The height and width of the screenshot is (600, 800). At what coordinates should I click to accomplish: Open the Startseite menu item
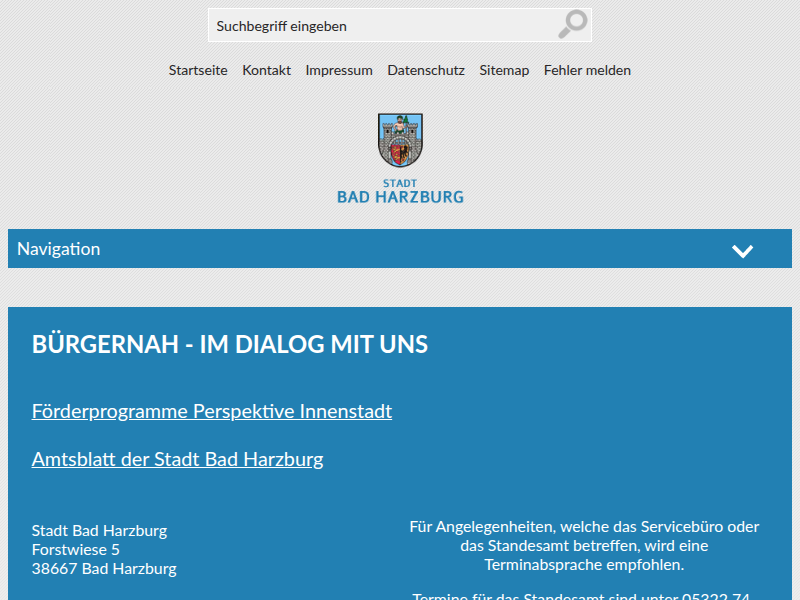click(198, 70)
